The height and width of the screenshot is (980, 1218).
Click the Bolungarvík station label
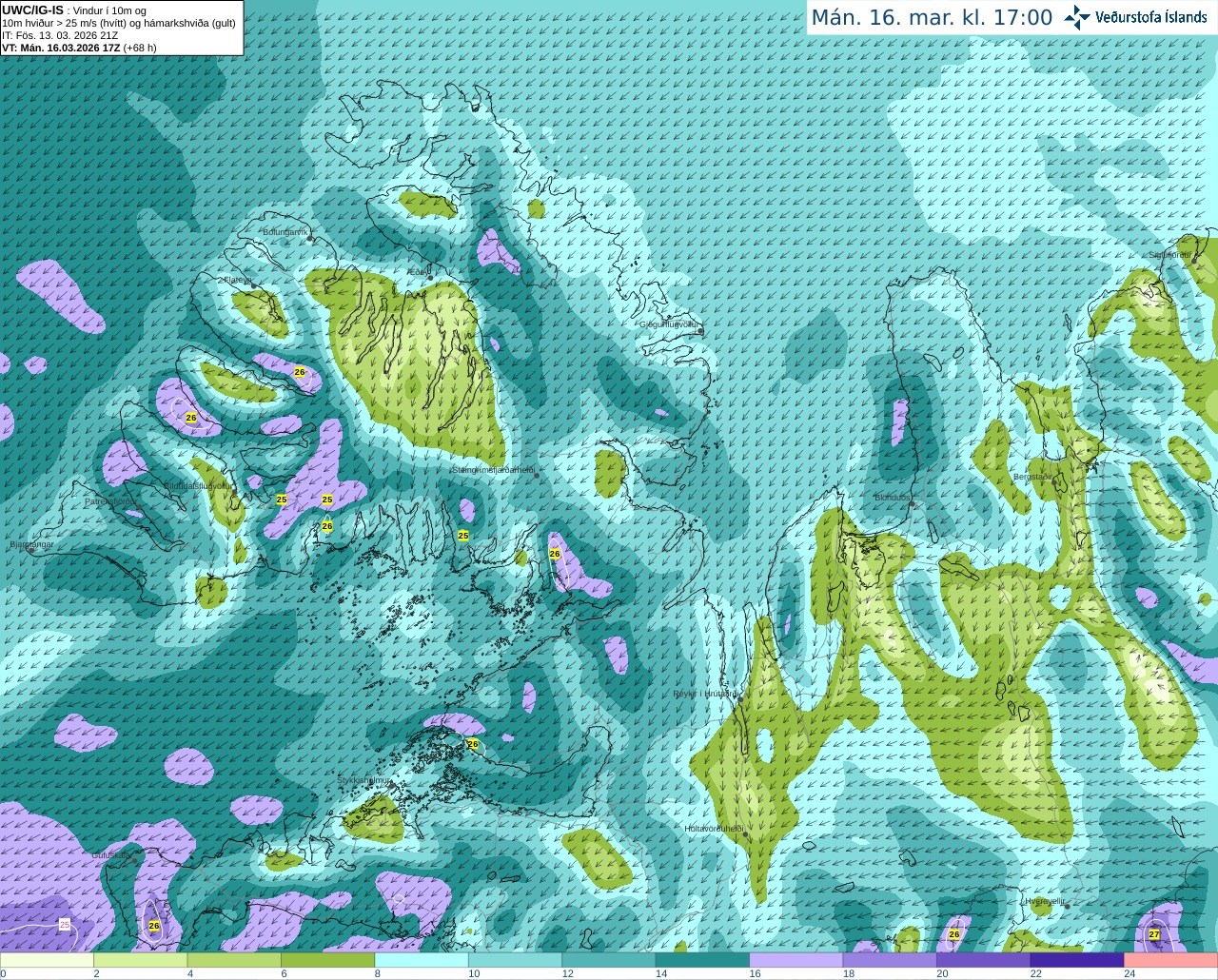285,232
